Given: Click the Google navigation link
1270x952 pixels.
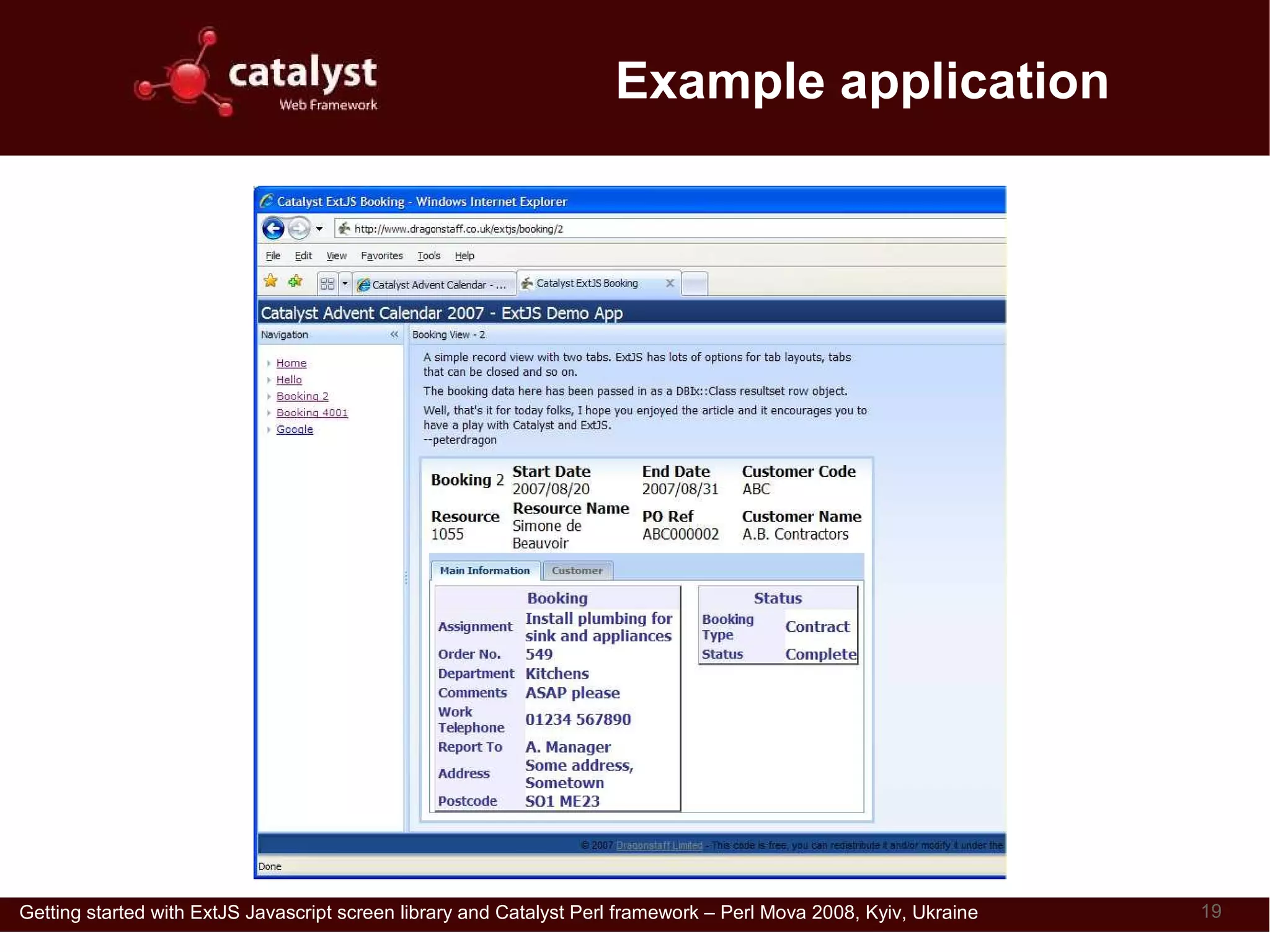Looking at the screenshot, I should (x=295, y=429).
